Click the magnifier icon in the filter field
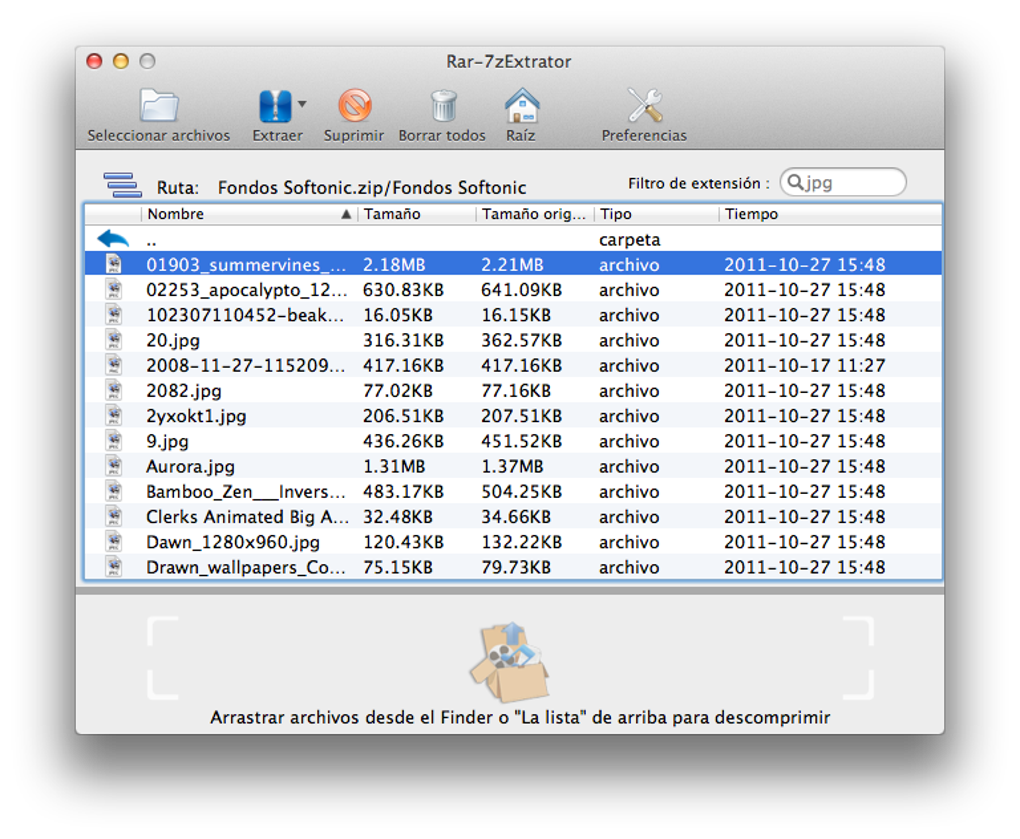 click(x=795, y=182)
